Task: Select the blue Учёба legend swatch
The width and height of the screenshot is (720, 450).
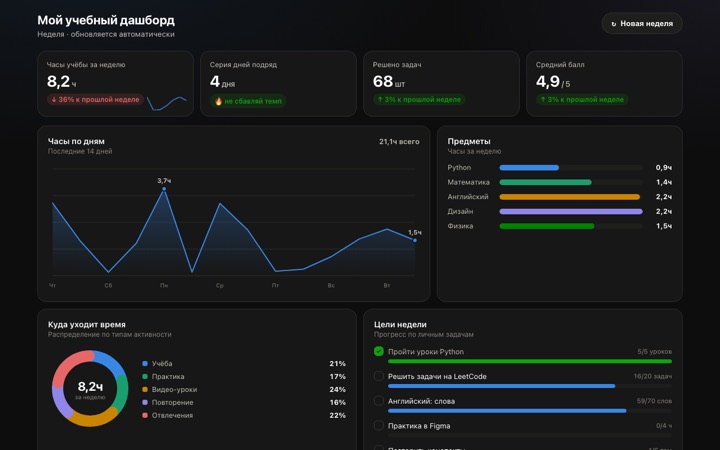Action: (145, 364)
